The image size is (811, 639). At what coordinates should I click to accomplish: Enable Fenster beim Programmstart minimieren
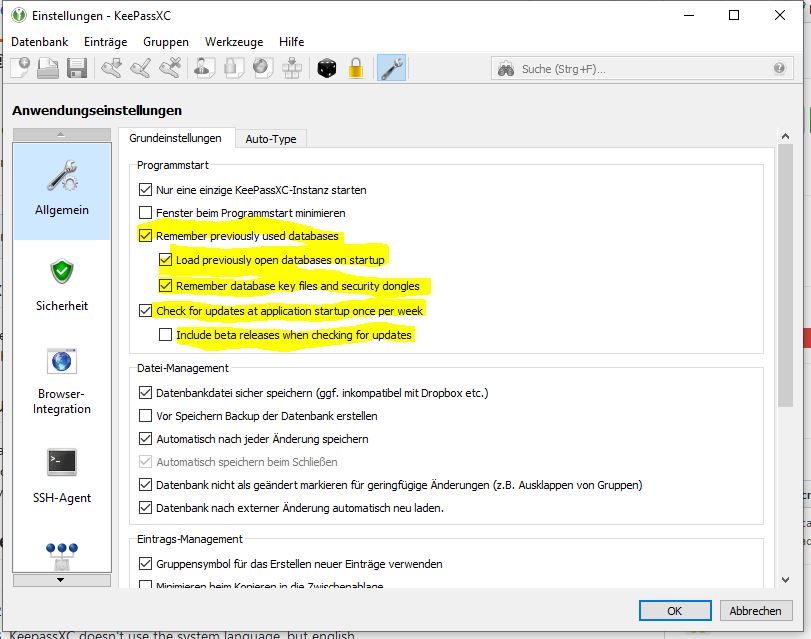click(145, 213)
